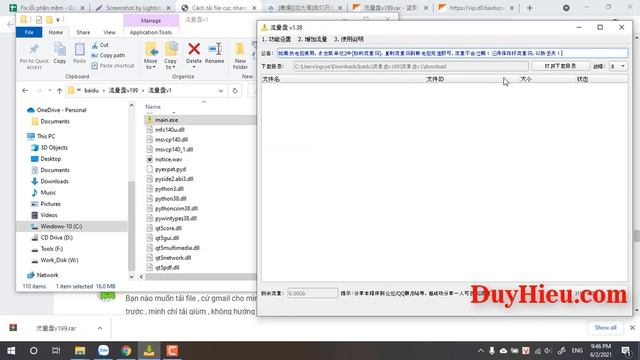
Task: Click baidu in the breadcrumb path
Action: (x=91, y=91)
